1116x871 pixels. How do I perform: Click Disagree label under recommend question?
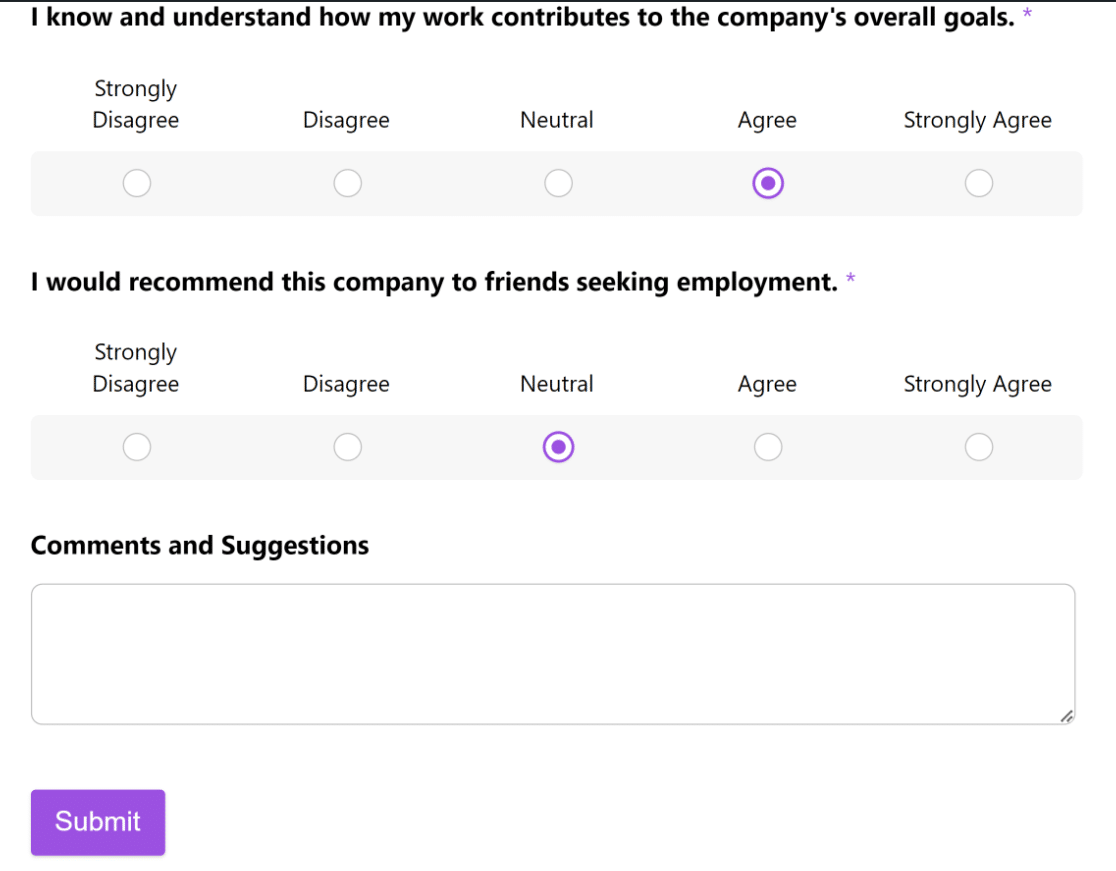point(346,384)
